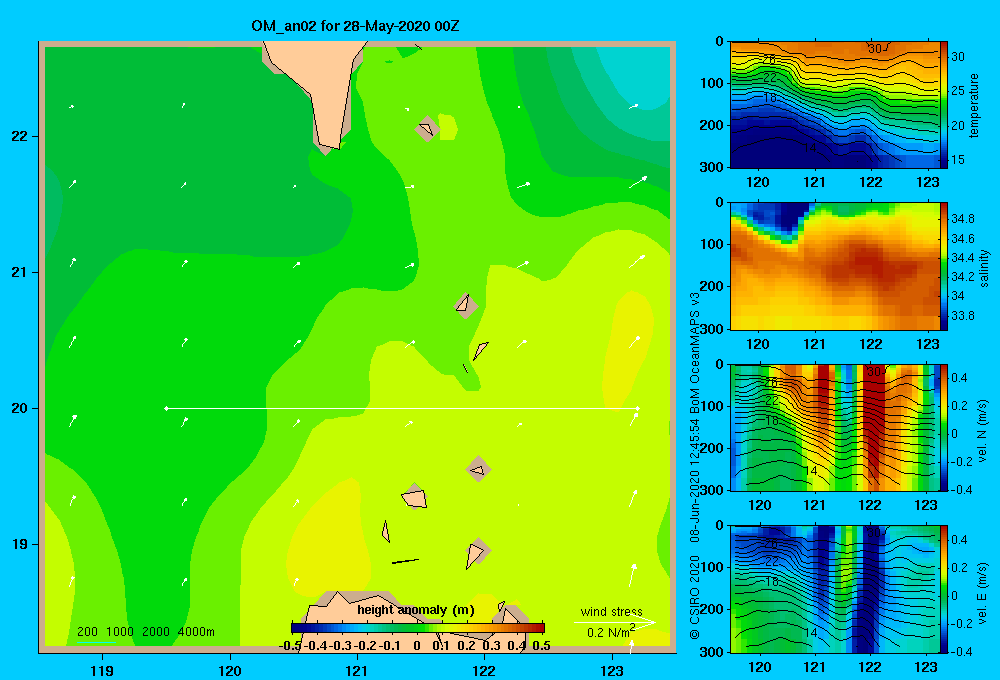1000x680 pixels.
Task: Open the salinity cross-section panel
Action: click(835, 266)
